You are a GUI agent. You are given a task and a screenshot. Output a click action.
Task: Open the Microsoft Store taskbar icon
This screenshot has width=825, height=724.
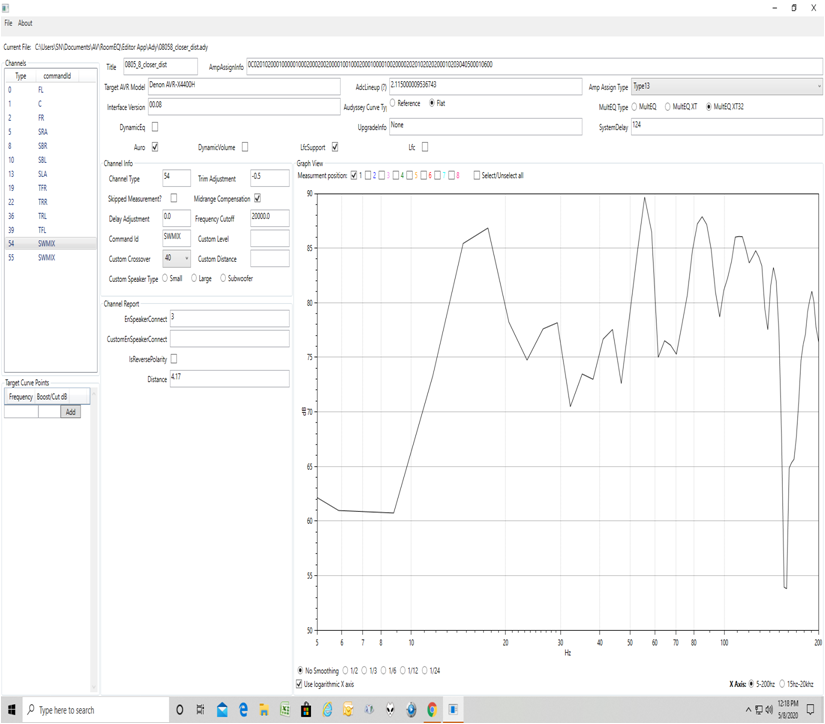306,710
